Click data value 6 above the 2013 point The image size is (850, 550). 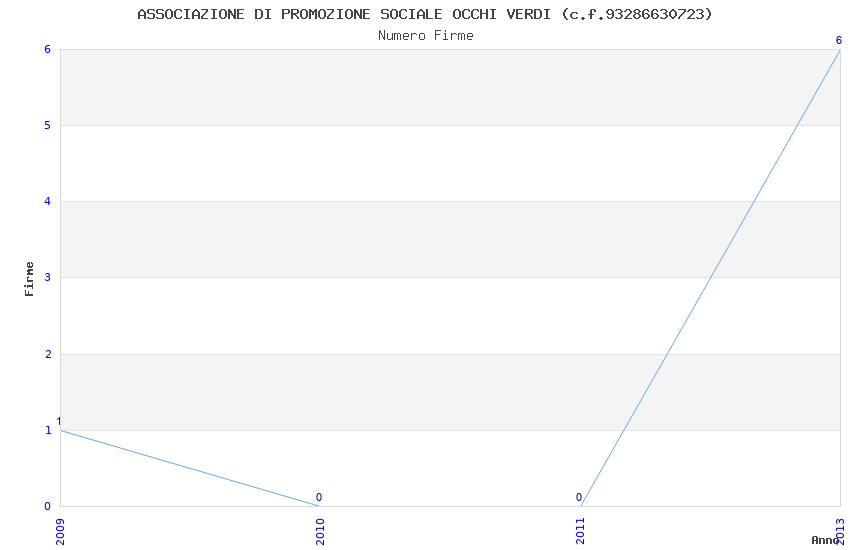coord(839,41)
